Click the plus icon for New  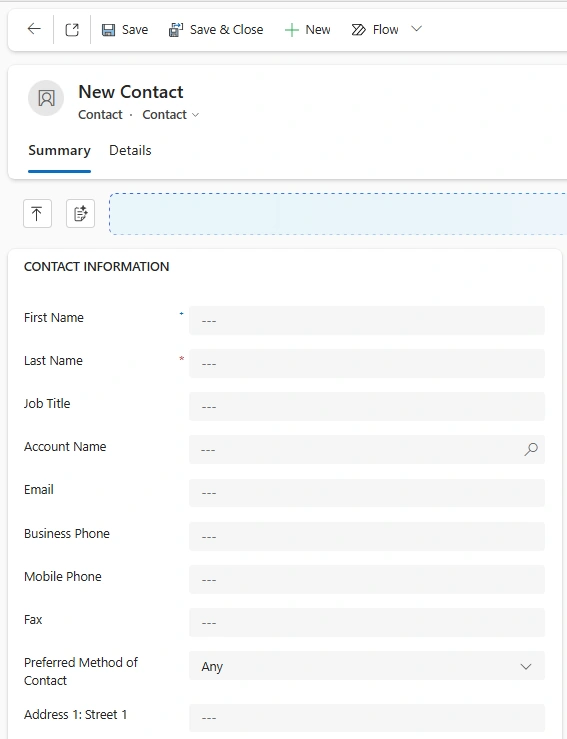click(292, 30)
